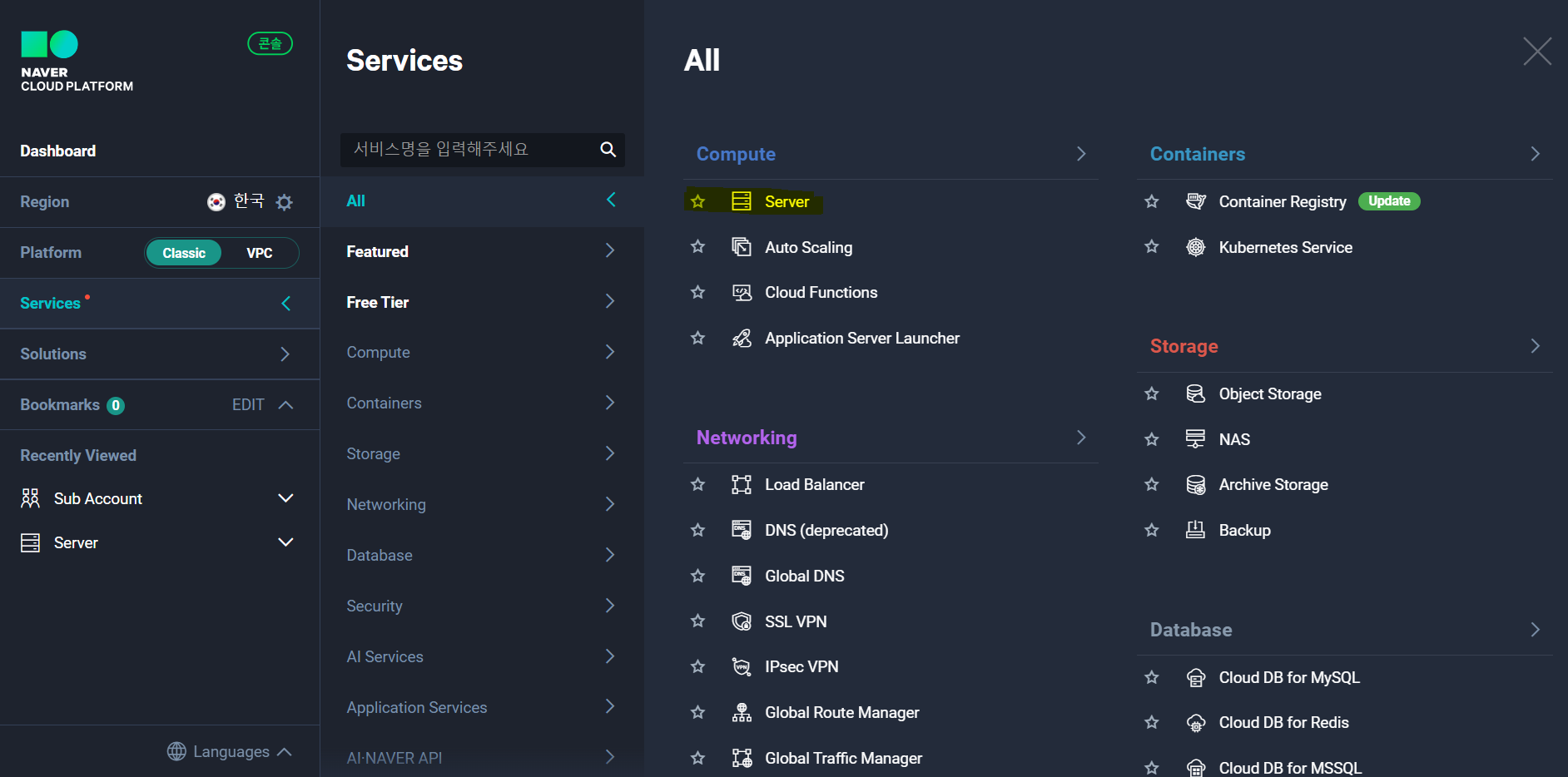Click the Cloud DB for MySQL icon

(x=1195, y=677)
